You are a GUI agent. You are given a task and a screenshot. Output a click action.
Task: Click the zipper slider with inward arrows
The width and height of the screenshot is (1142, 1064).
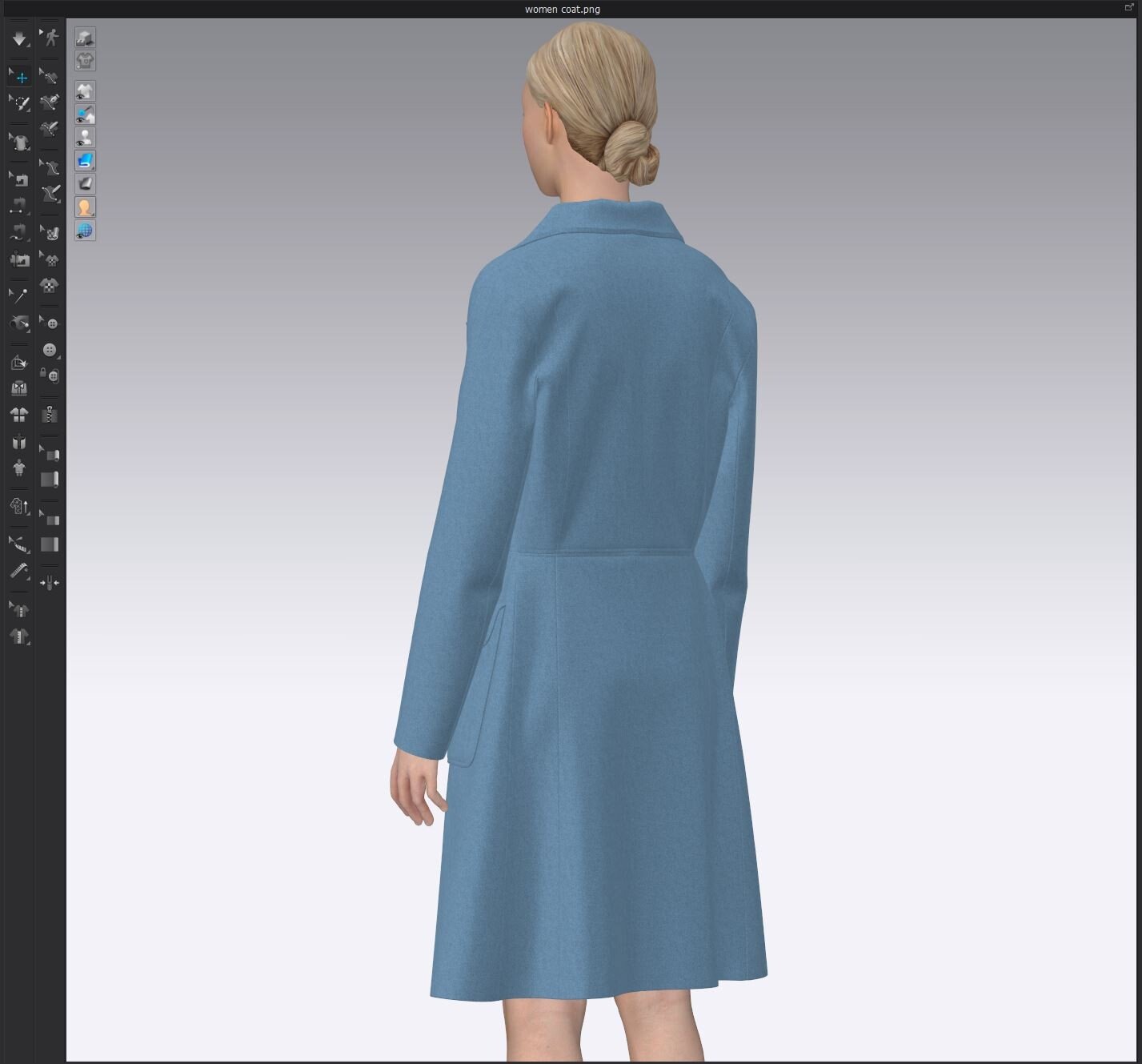[50, 584]
